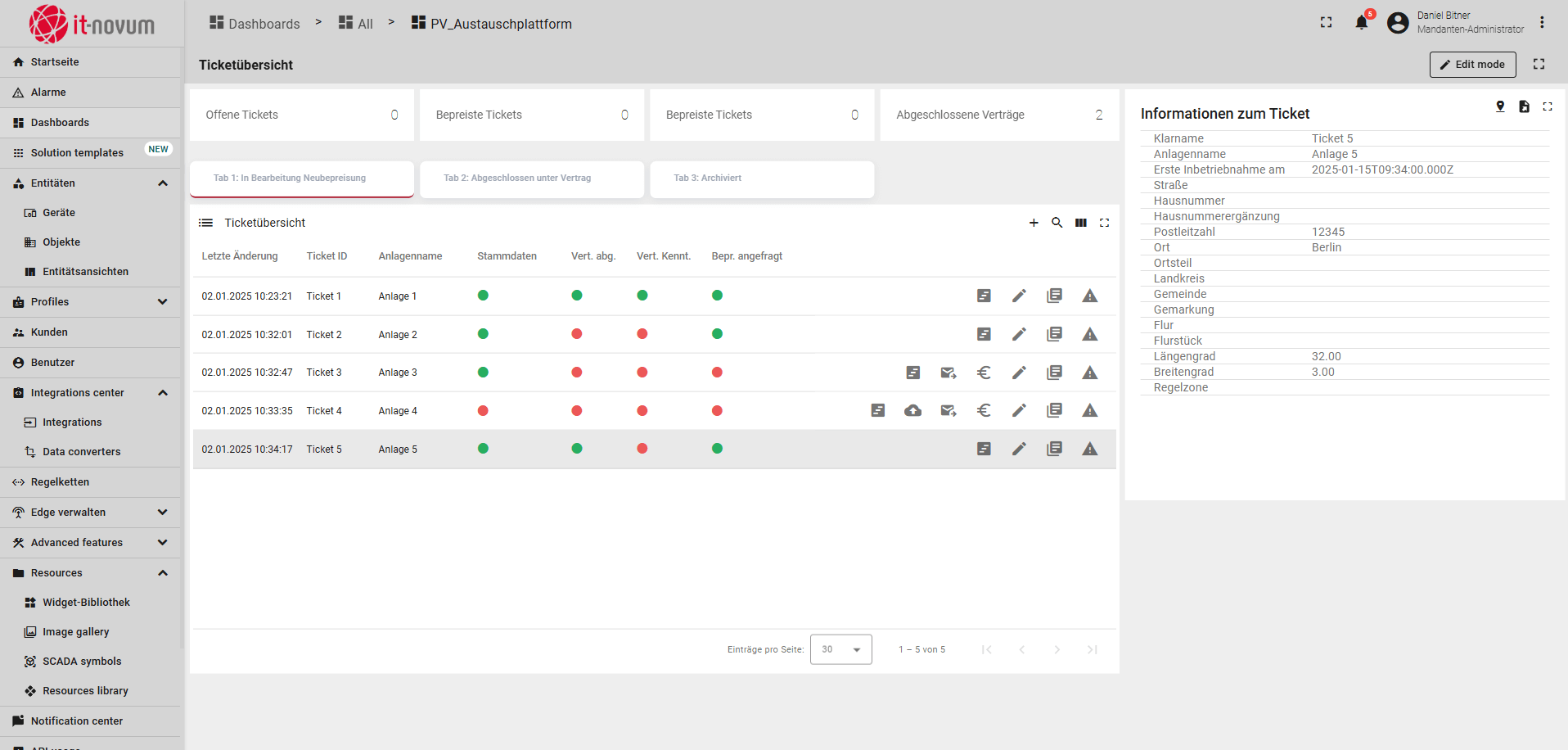Click the map marker icon in ticket info panel
This screenshot has height=750, width=1568.
[1500, 106]
